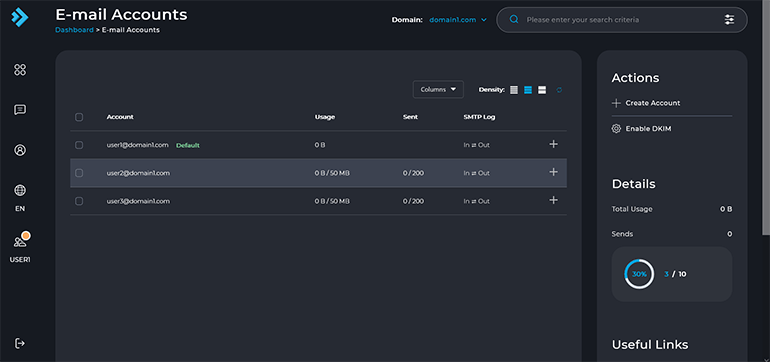770x362 pixels.
Task: Refresh the accounts table
Action: [x=559, y=90]
